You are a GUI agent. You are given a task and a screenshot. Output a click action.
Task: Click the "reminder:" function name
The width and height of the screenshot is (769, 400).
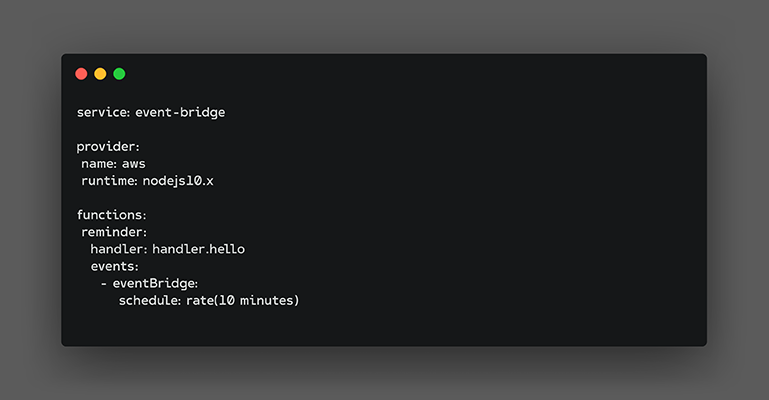click(114, 232)
